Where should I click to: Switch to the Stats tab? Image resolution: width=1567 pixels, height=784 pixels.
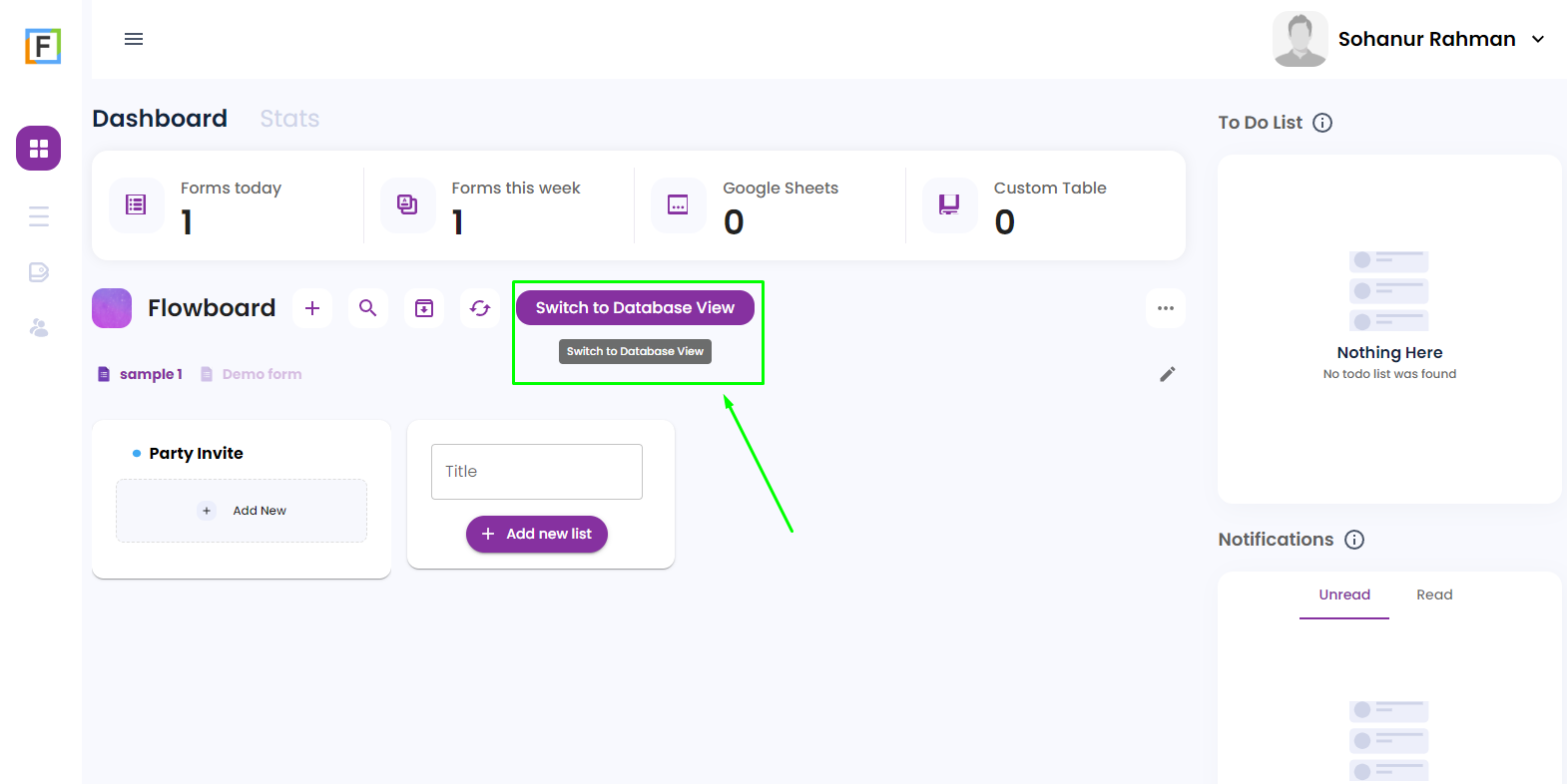point(289,119)
